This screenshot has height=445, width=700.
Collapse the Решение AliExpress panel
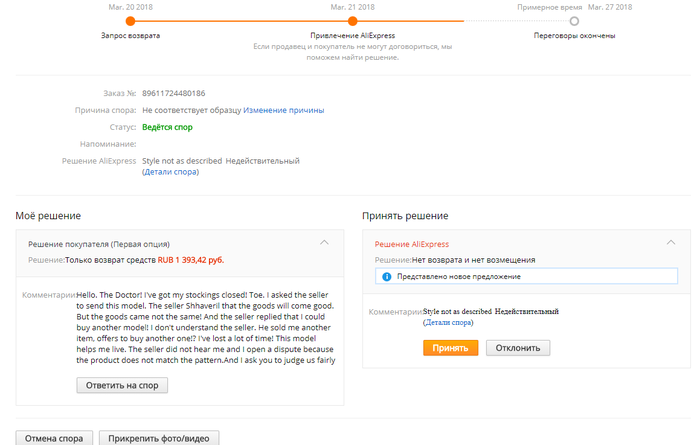[670, 243]
